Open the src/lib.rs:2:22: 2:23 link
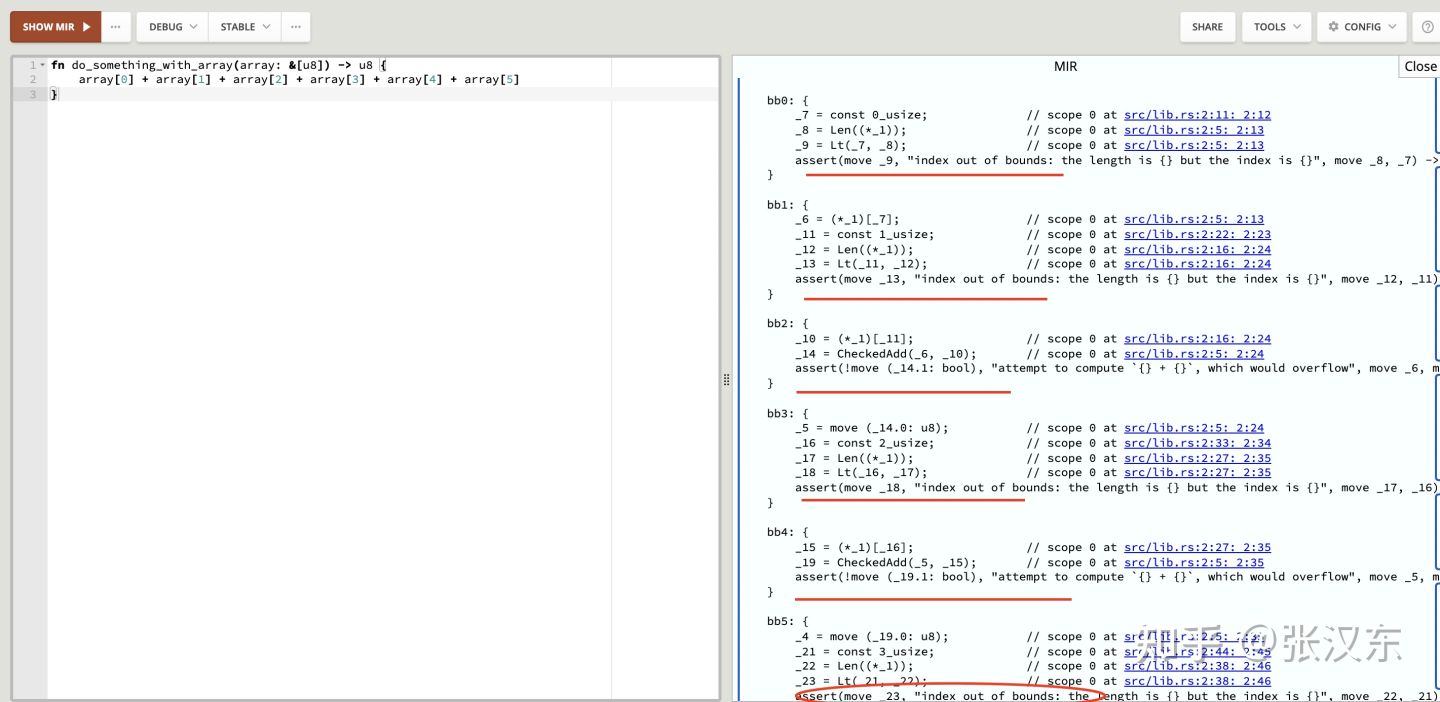 1197,234
